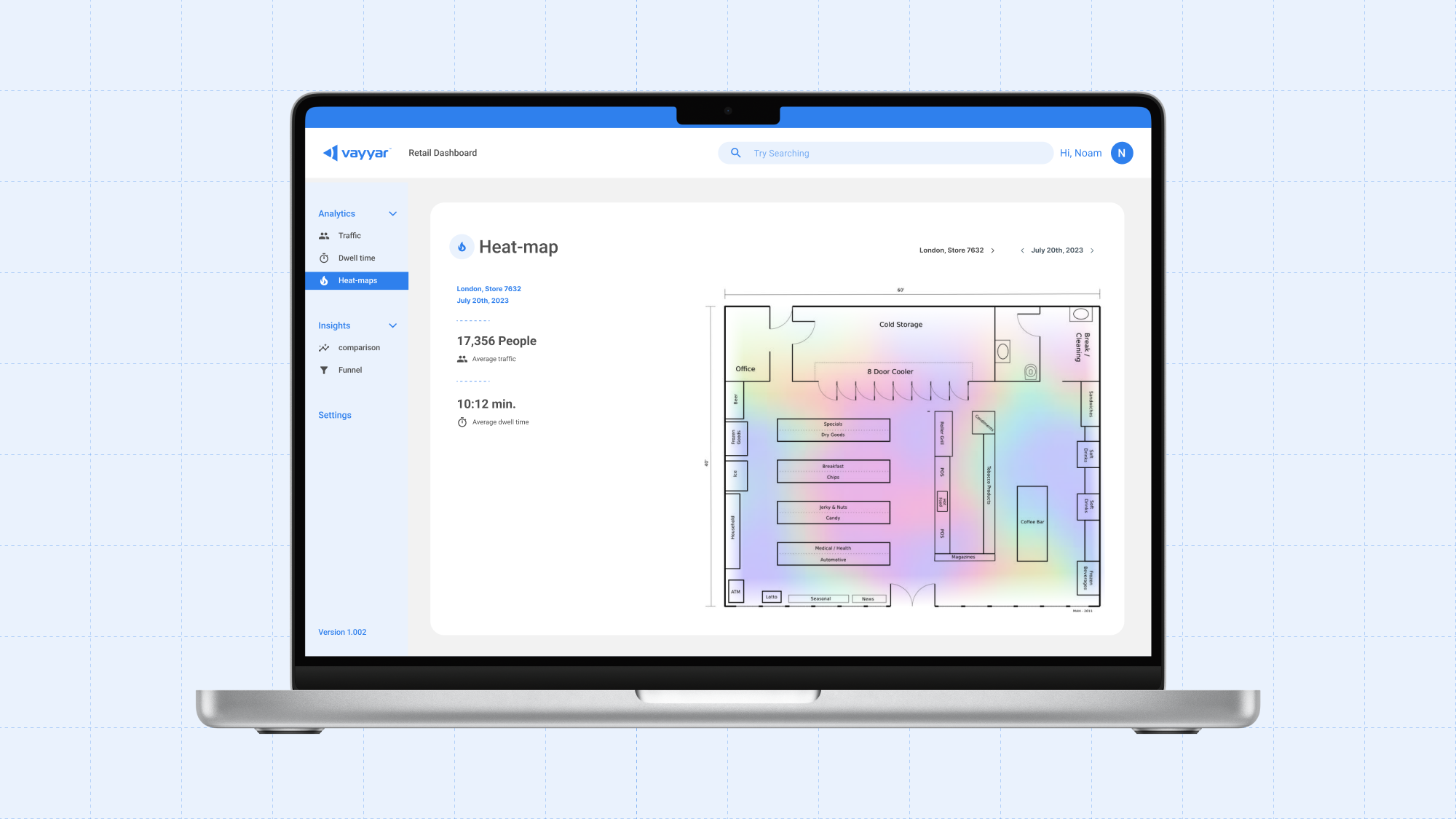Select the Heat-maps menu item
1456x819 pixels.
[357, 281]
